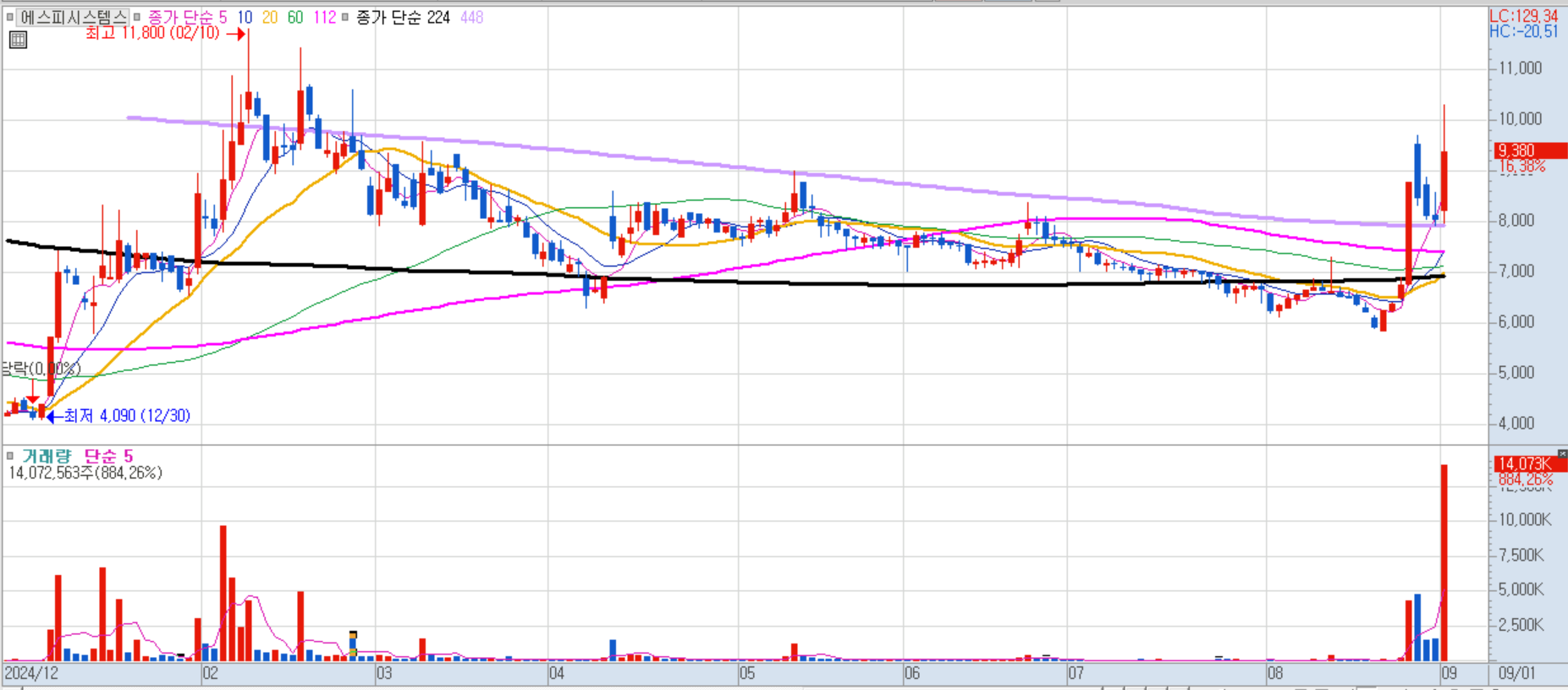
Task: Click the 05 month marker on time axis
Action: point(747,673)
